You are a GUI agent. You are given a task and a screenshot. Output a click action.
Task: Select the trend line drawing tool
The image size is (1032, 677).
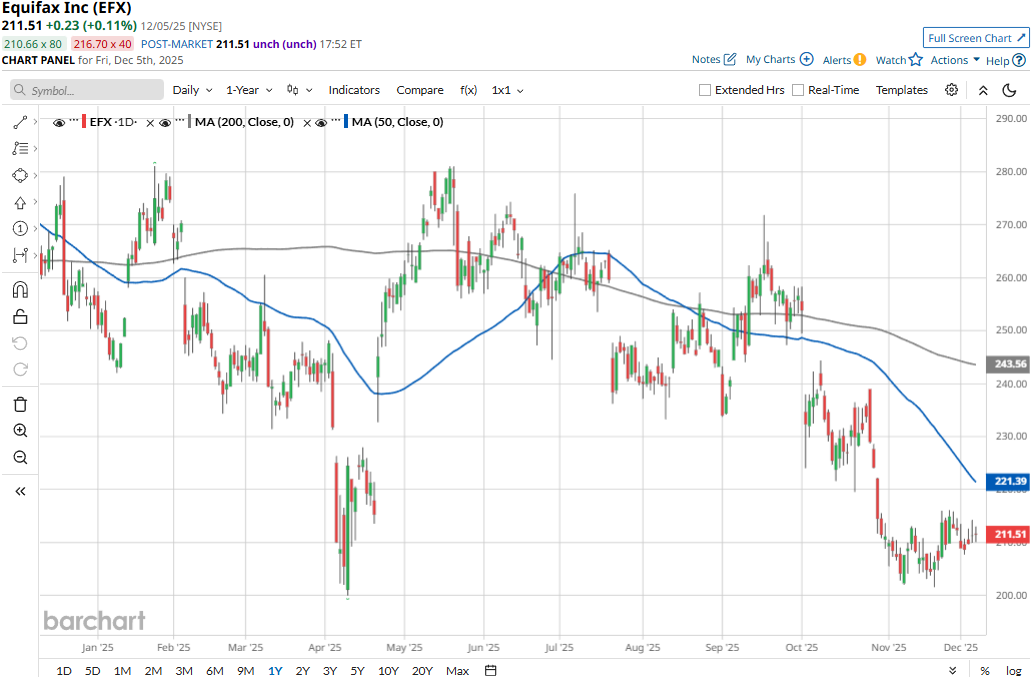pos(20,122)
